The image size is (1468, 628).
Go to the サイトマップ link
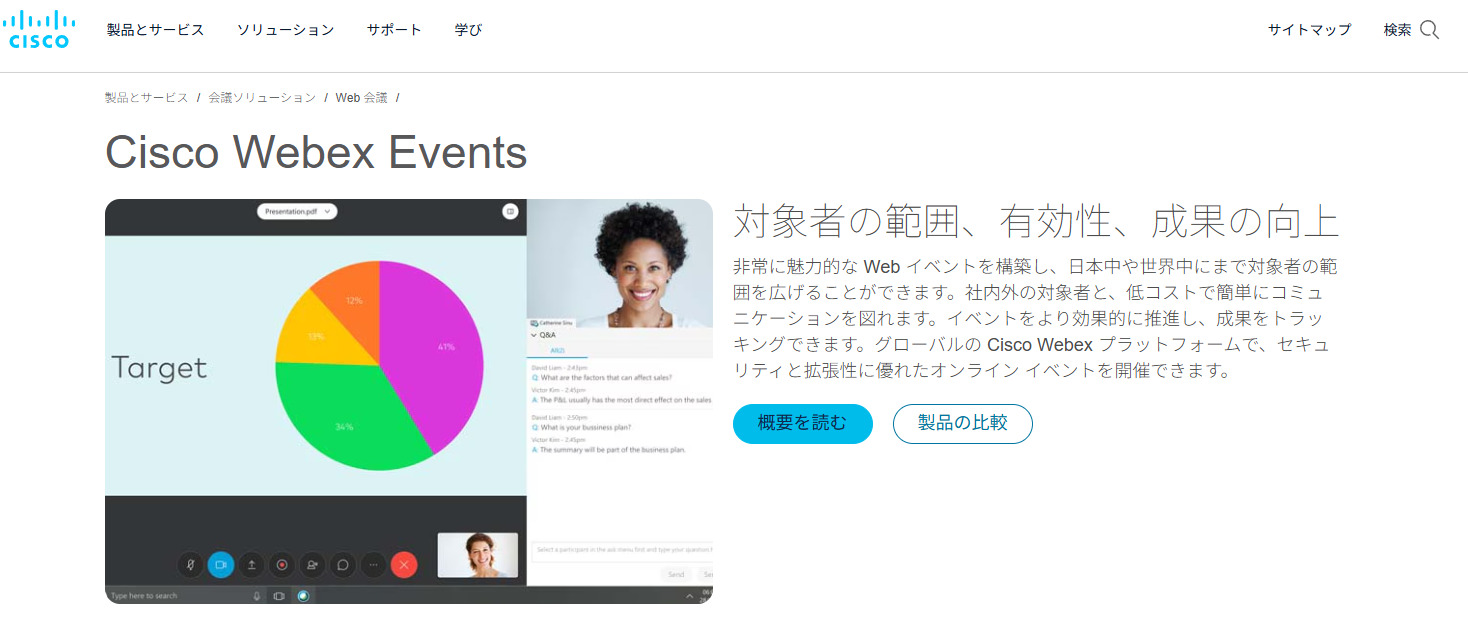pos(1309,30)
